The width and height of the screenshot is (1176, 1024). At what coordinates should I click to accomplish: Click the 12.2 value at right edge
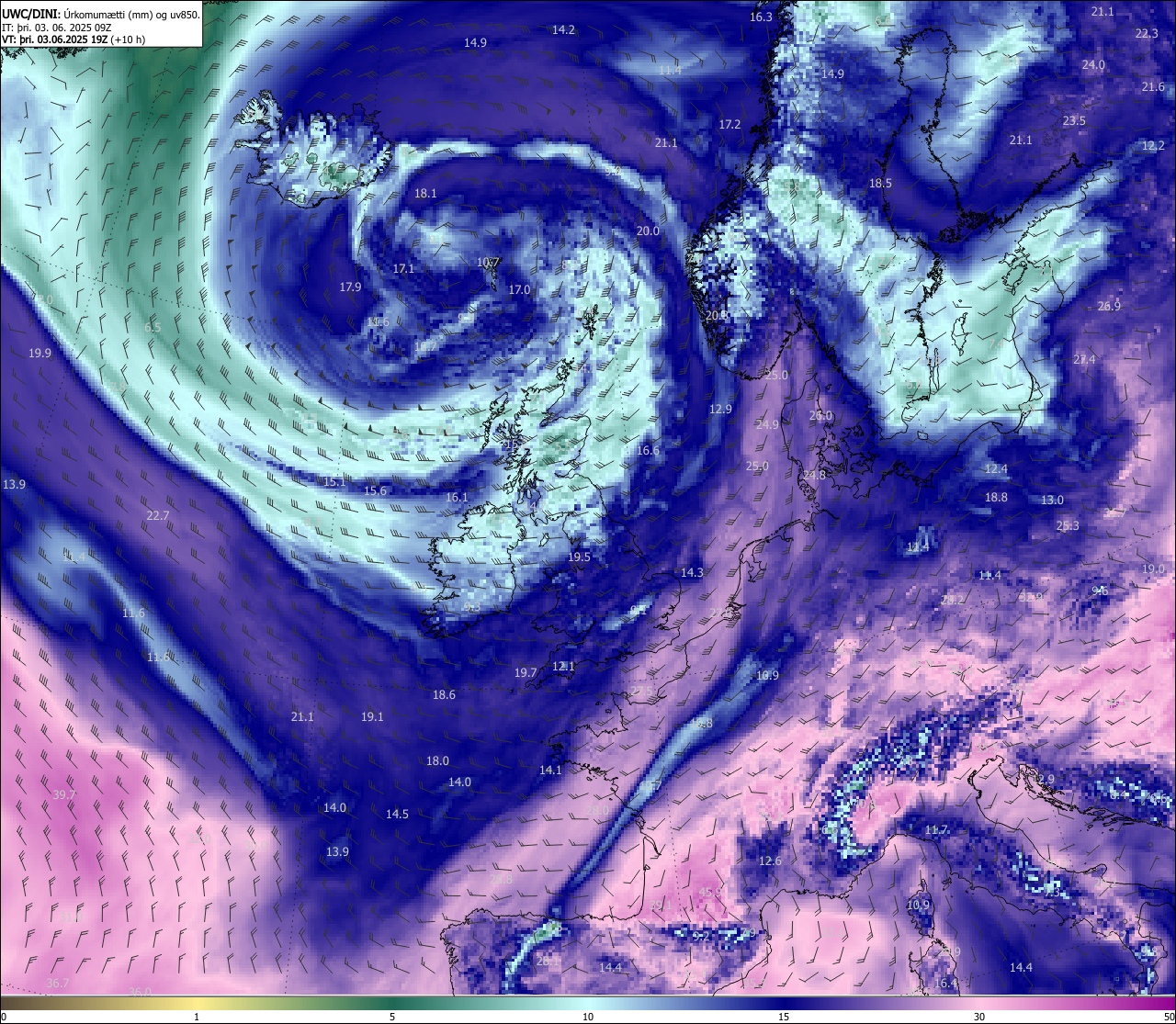point(1153,145)
